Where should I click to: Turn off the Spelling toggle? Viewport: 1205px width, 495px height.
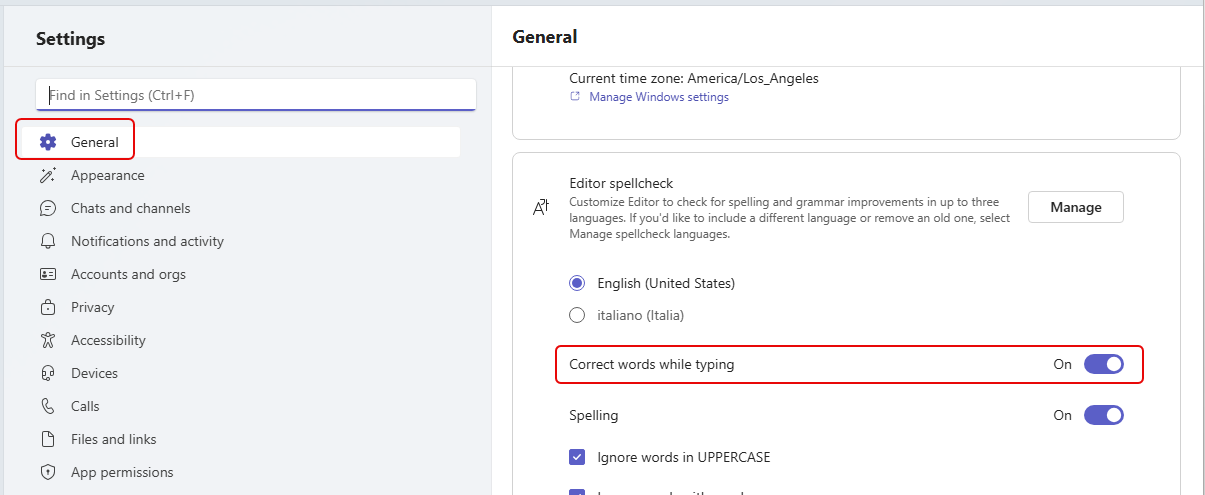(1103, 415)
